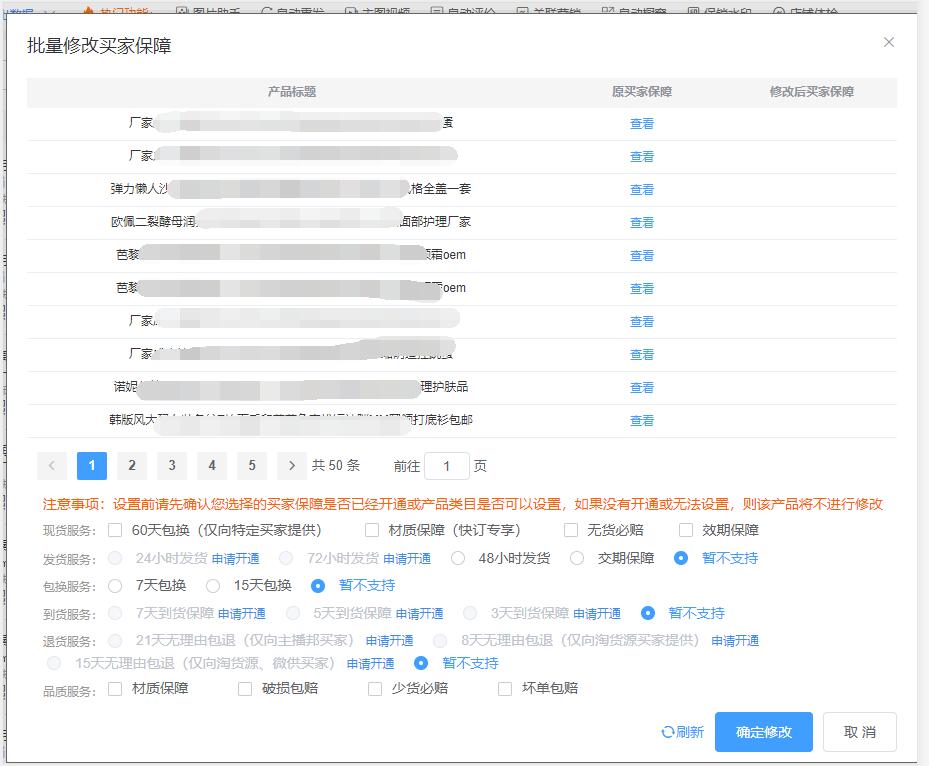
Task: Choose 交期保障 for 发货服务
Action: pyautogui.click(x=577, y=558)
